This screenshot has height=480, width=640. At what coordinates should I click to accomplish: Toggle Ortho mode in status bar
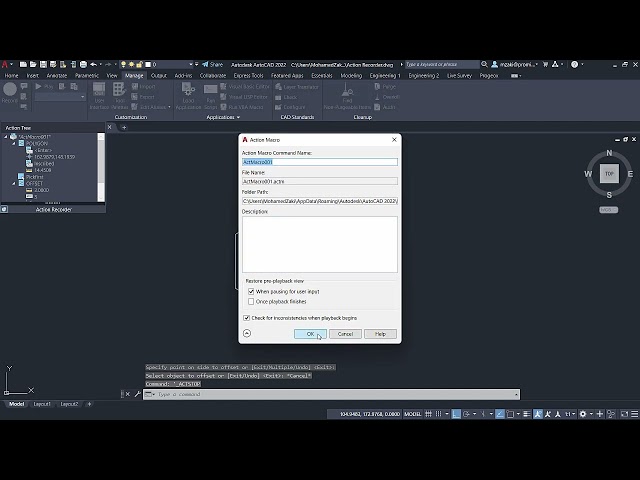click(456, 414)
